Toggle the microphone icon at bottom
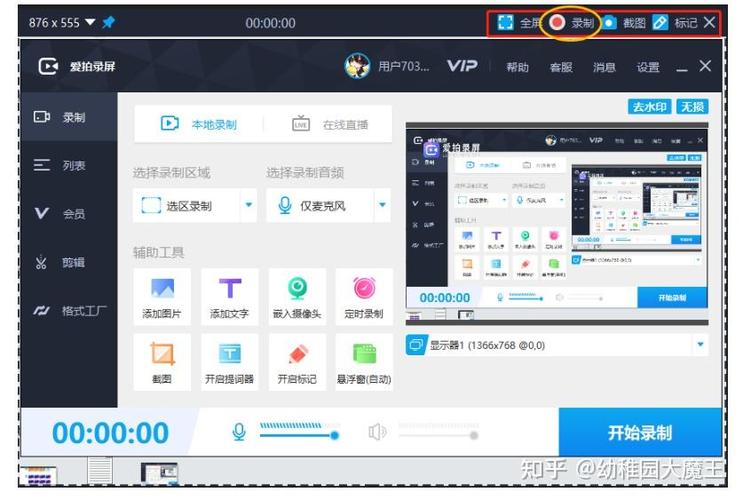Screen dimensions: 743x500 [239, 432]
